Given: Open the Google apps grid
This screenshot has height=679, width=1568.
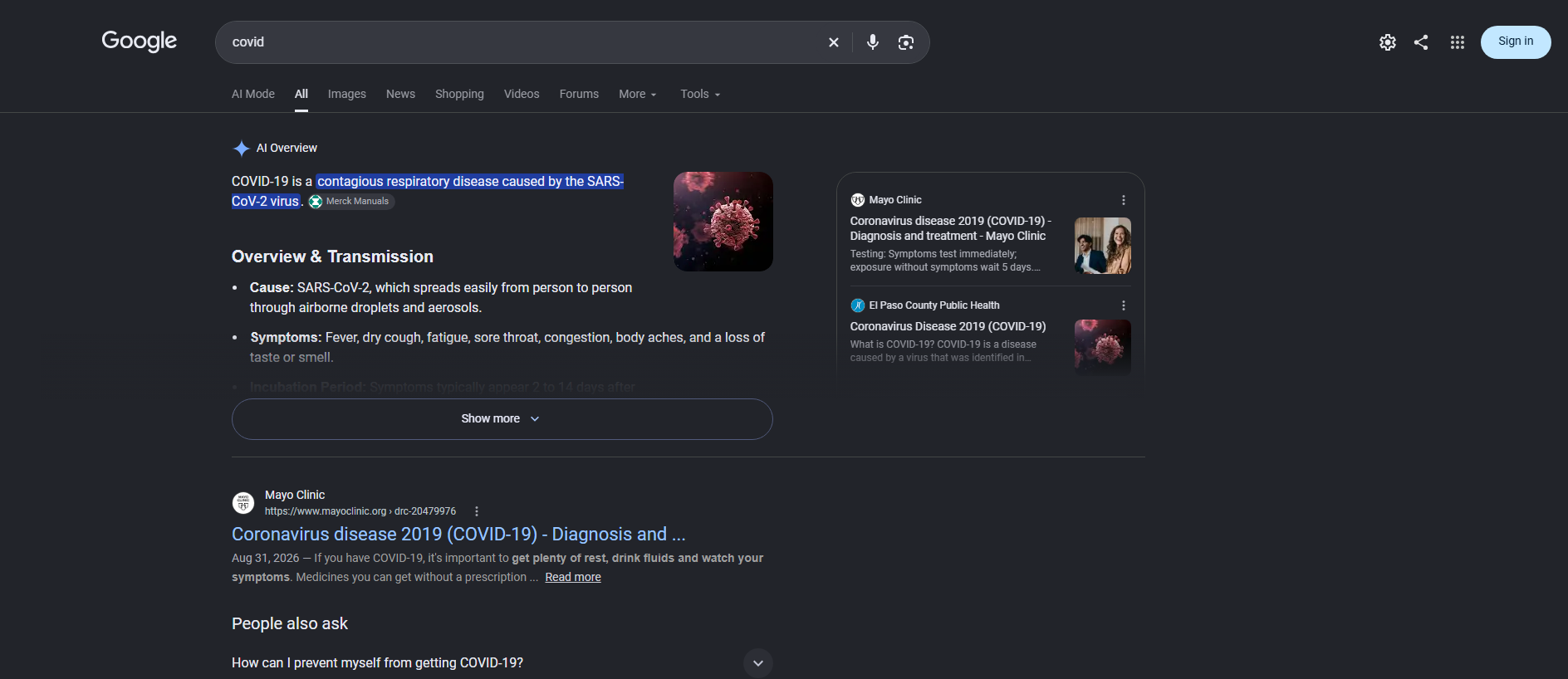Looking at the screenshot, I should [1458, 42].
